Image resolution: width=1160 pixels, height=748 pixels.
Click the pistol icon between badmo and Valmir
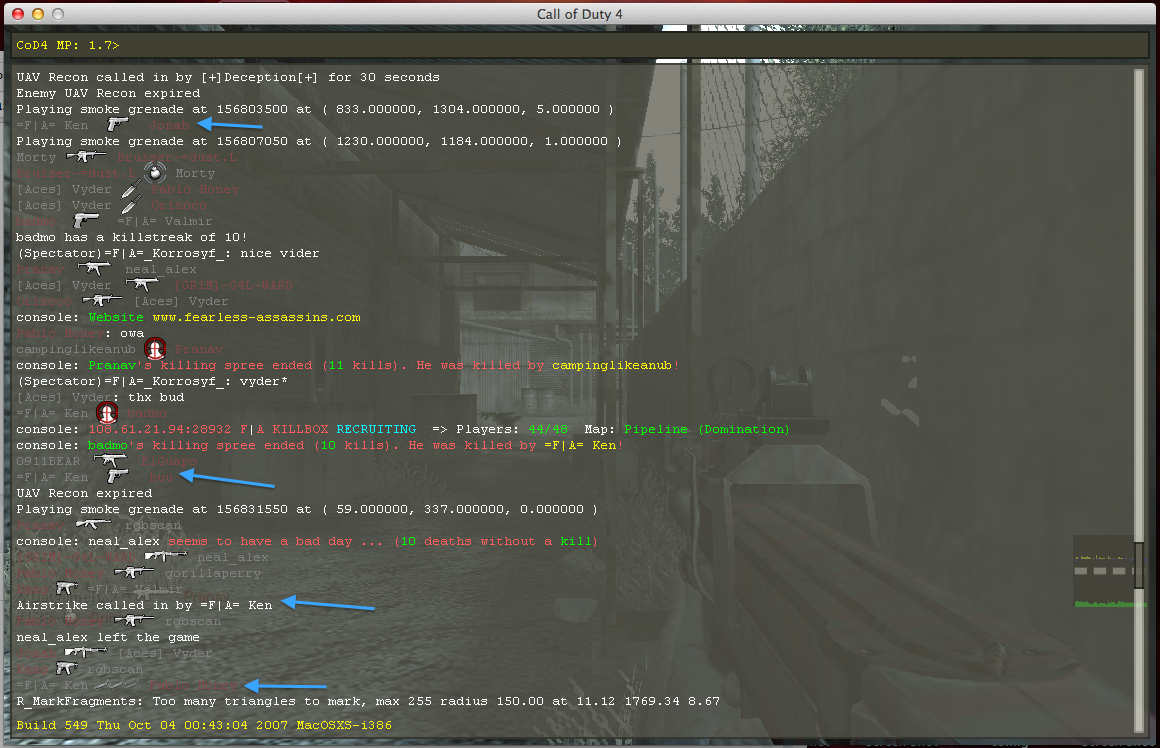click(85, 220)
